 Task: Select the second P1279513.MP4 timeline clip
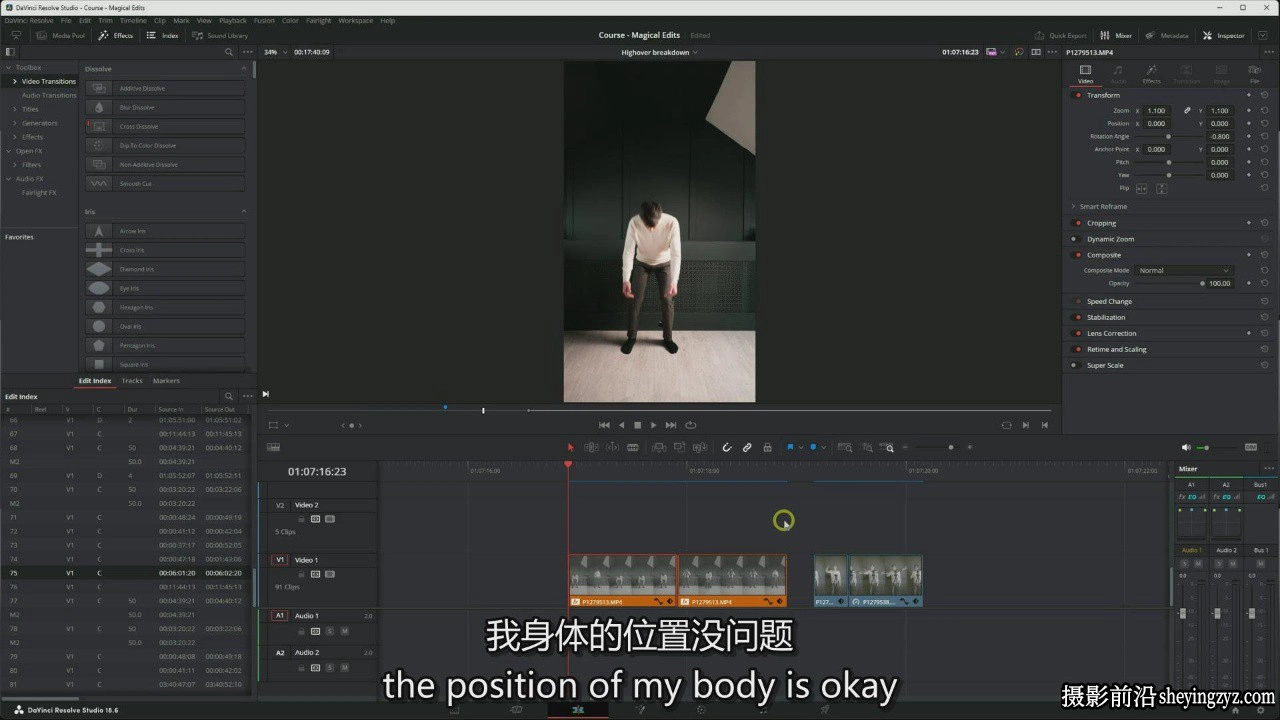coord(732,581)
